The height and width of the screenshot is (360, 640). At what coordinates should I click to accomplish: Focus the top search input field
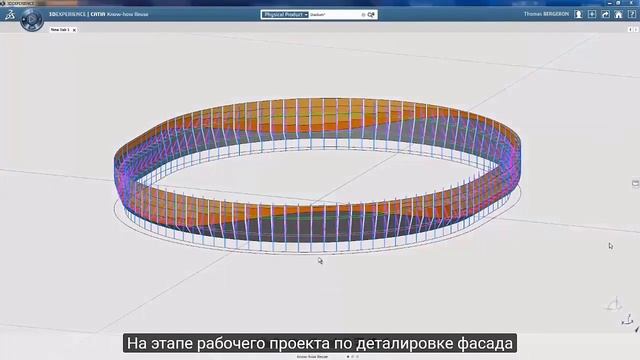(x=335, y=15)
